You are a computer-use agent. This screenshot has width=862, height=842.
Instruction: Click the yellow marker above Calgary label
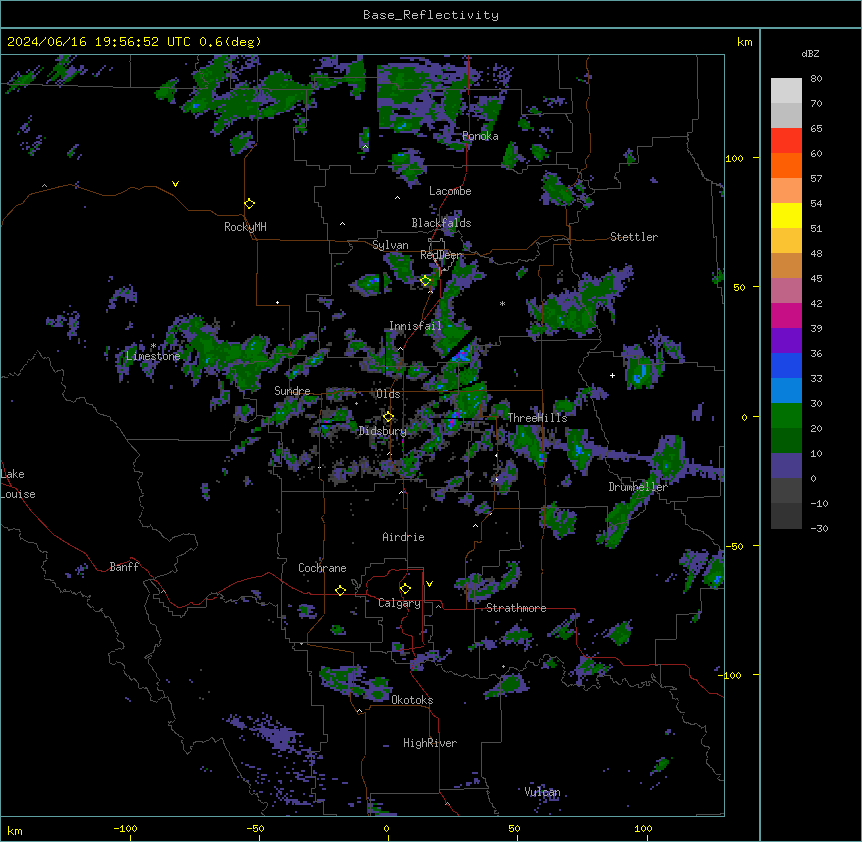[405, 589]
